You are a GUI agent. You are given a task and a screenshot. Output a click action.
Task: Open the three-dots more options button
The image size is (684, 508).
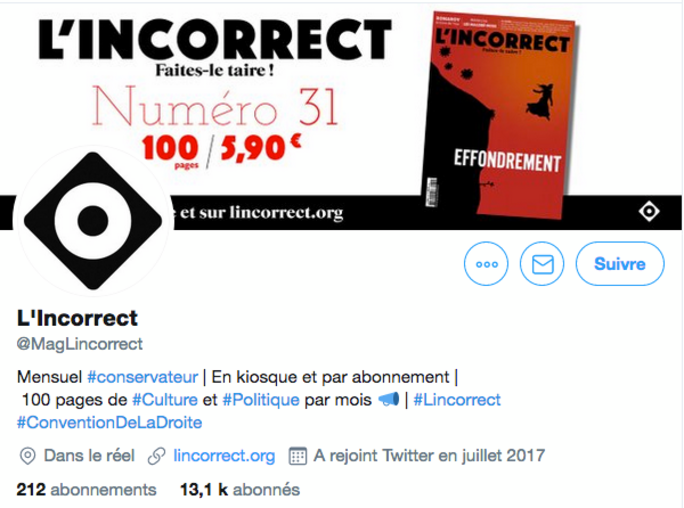(x=486, y=264)
